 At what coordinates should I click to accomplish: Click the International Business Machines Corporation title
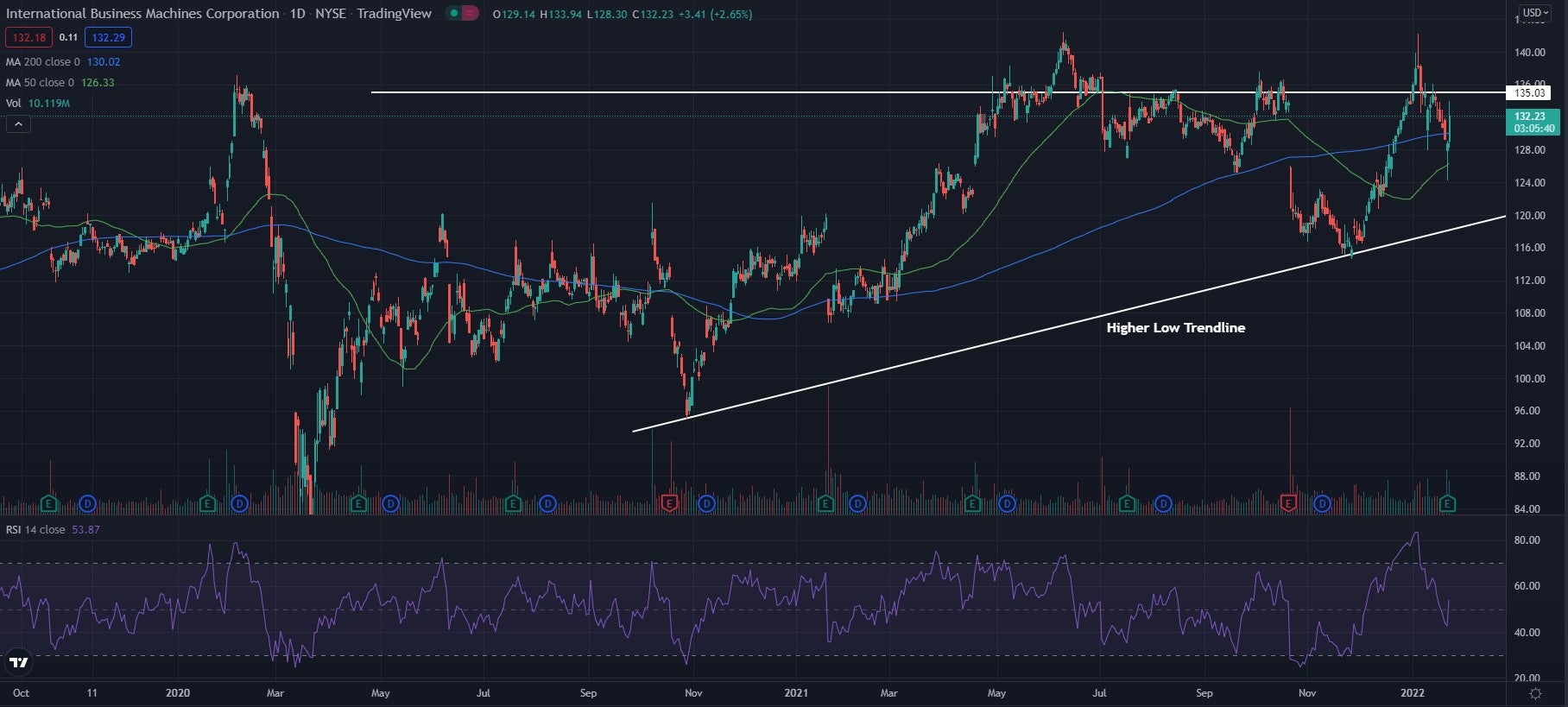coord(142,14)
